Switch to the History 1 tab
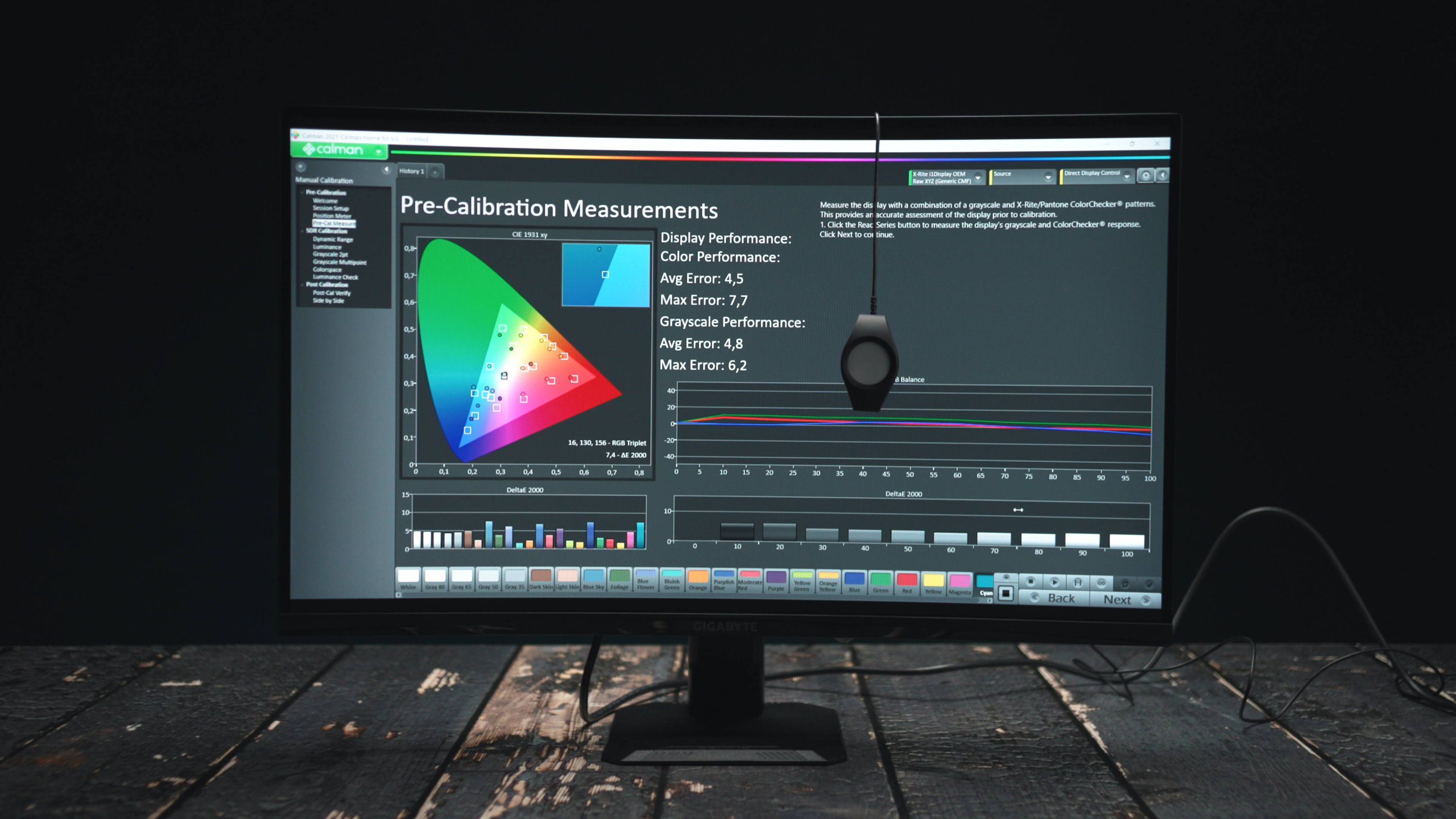Image resolution: width=1456 pixels, height=819 pixels. coord(412,171)
